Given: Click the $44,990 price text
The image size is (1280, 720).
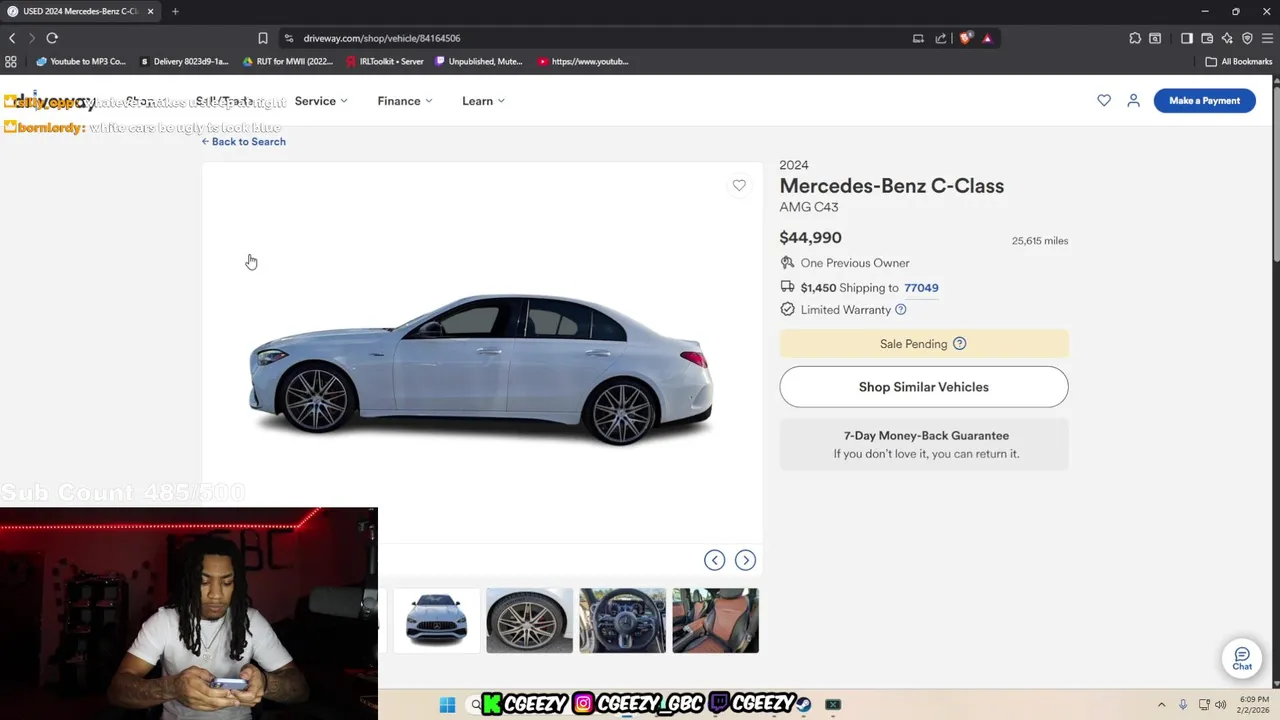Looking at the screenshot, I should click(x=810, y=238).
